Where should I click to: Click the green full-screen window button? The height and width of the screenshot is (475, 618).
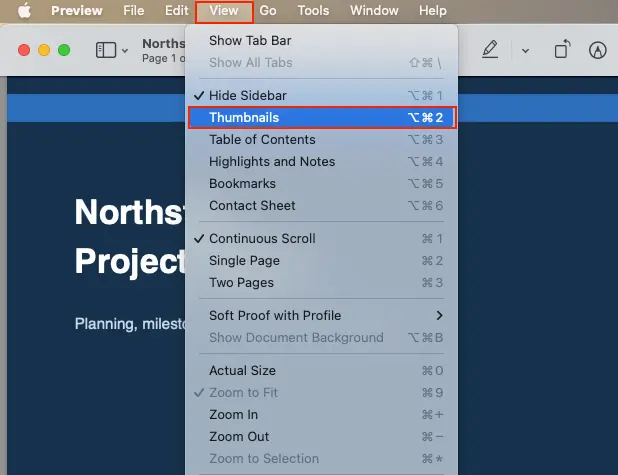[64, 50]
